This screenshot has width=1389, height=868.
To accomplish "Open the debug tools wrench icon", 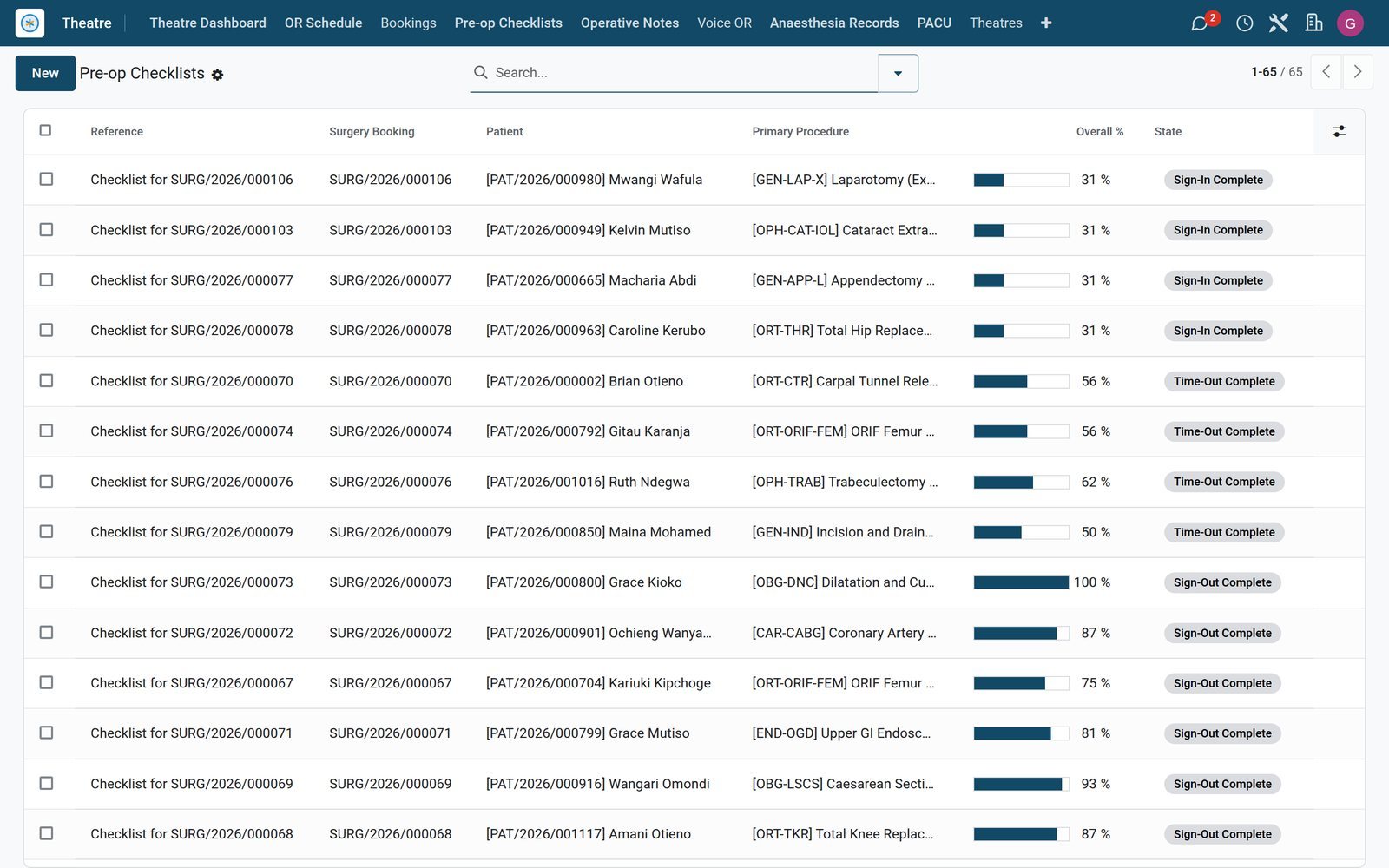I will click(x=1278, y=23).
